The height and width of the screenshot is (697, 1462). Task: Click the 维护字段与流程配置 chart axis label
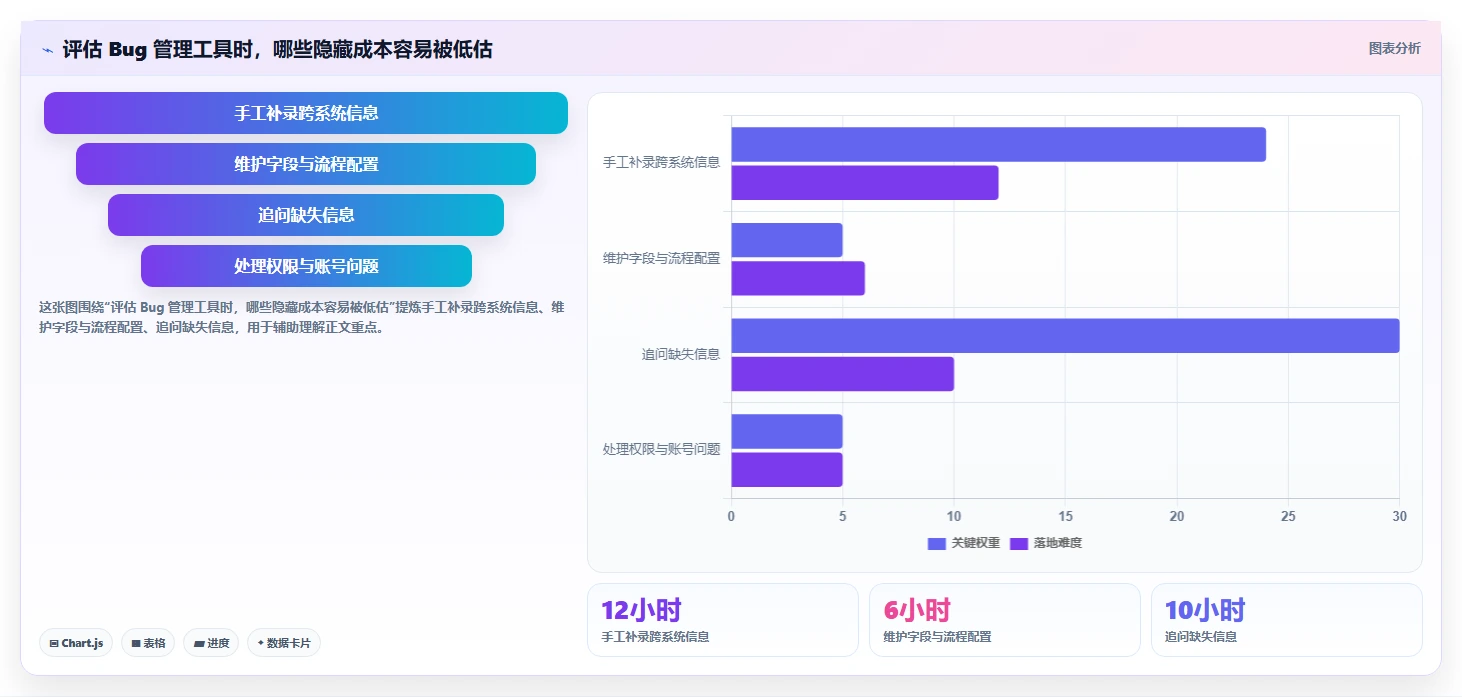coord(661,258)
